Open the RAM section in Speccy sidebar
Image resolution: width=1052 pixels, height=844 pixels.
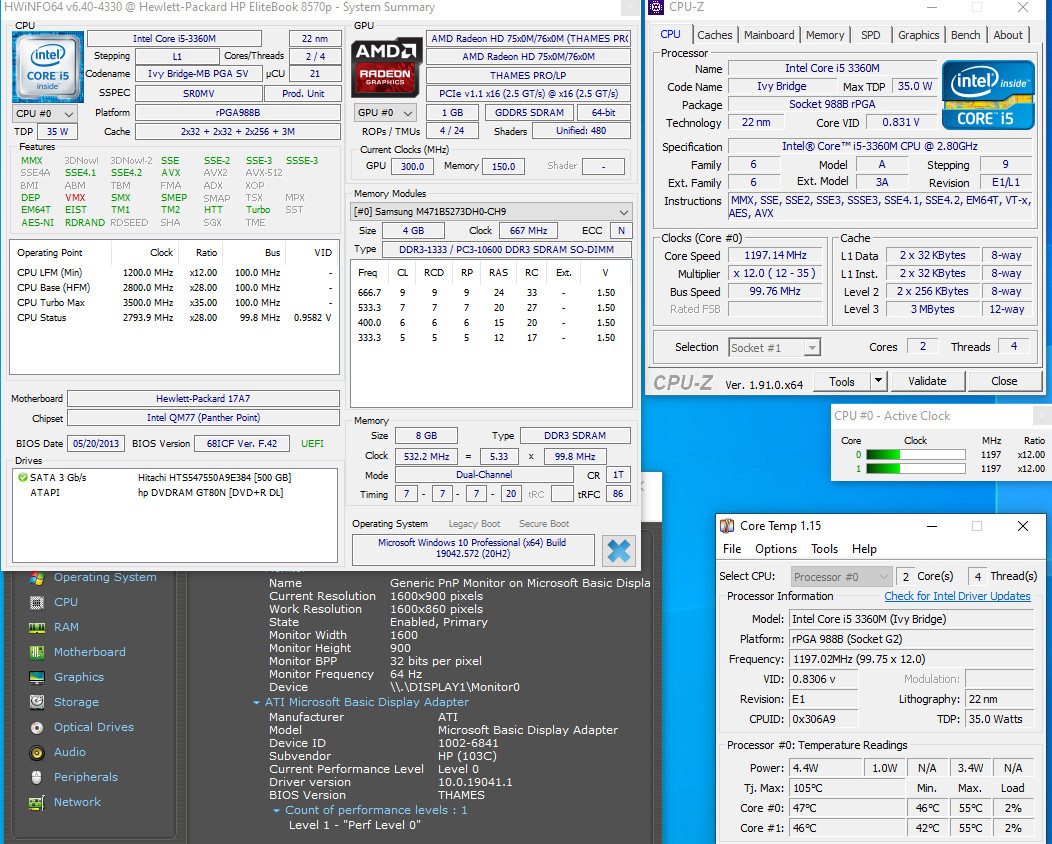pos(66,627)
